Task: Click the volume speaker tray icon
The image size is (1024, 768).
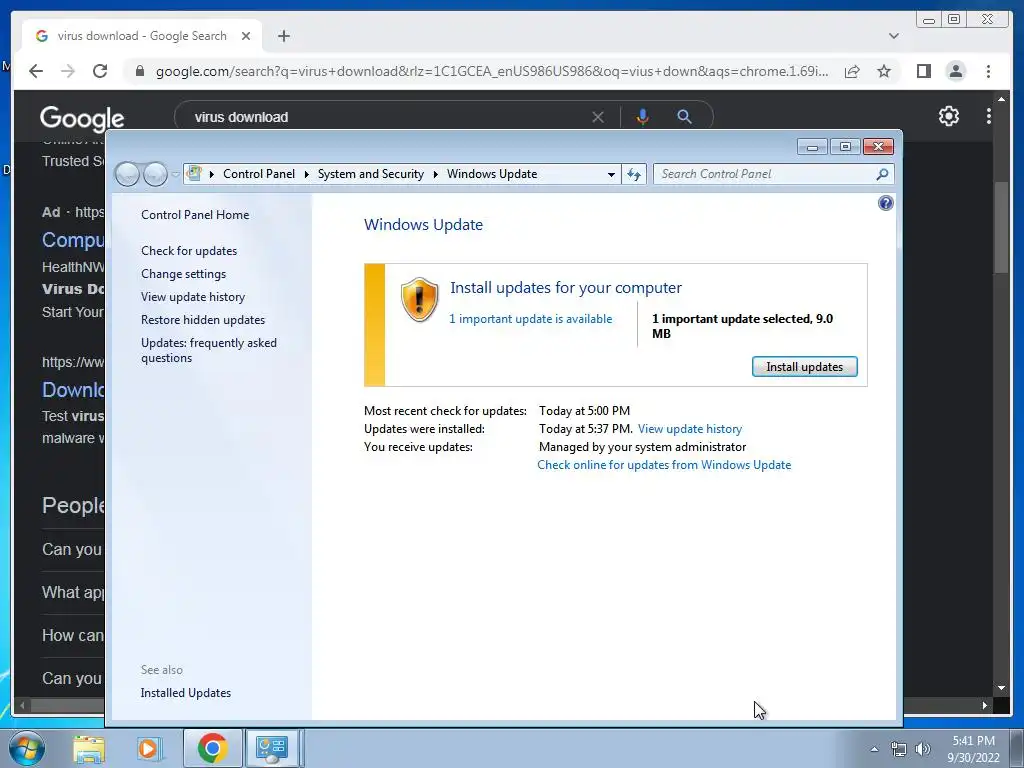Action: 922,749
